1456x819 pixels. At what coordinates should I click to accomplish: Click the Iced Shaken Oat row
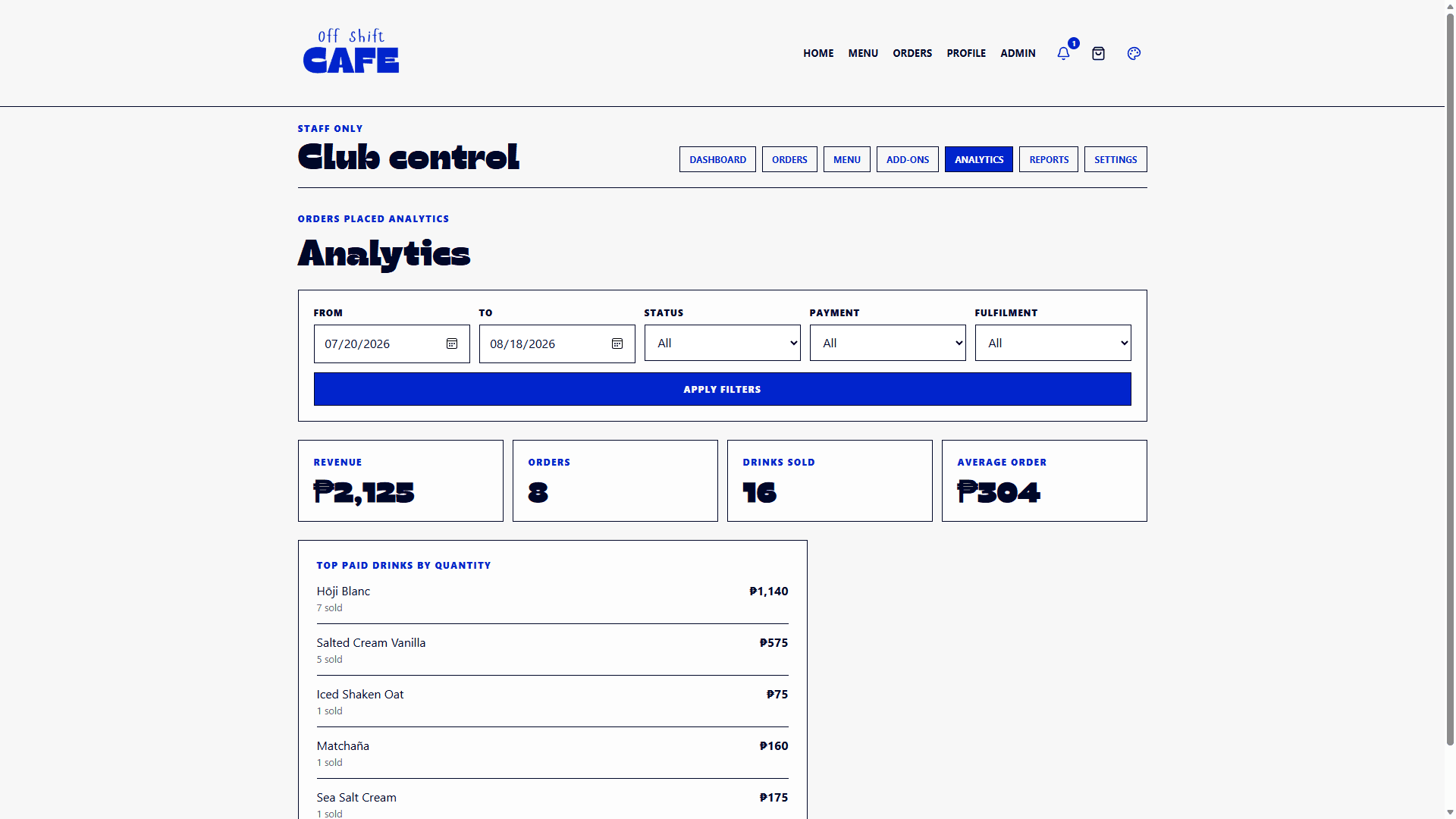(x=552, y=702)
